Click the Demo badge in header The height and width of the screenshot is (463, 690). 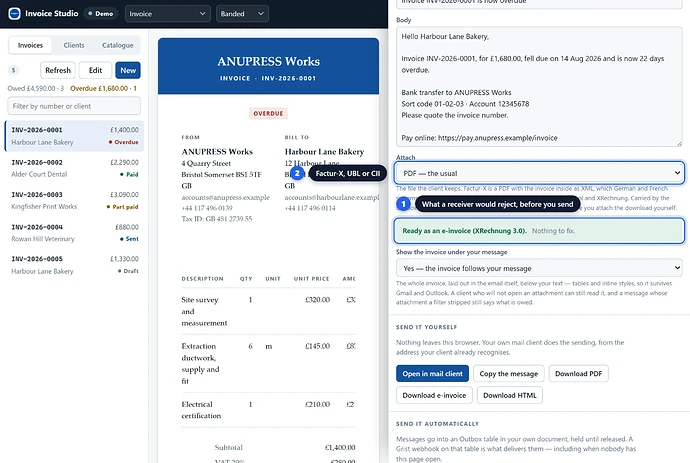click(101, 14)
